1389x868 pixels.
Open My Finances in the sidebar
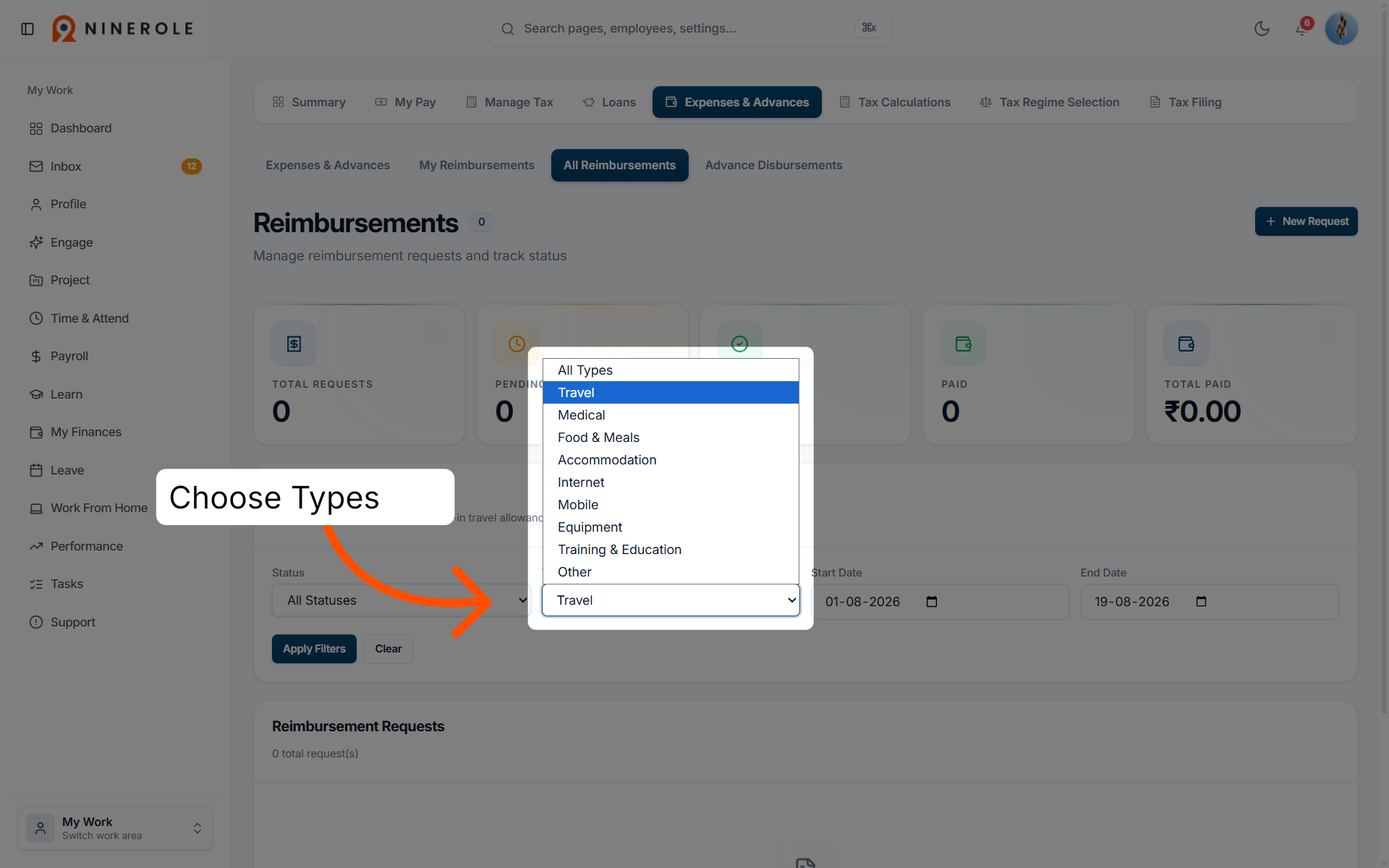(115, 432)
